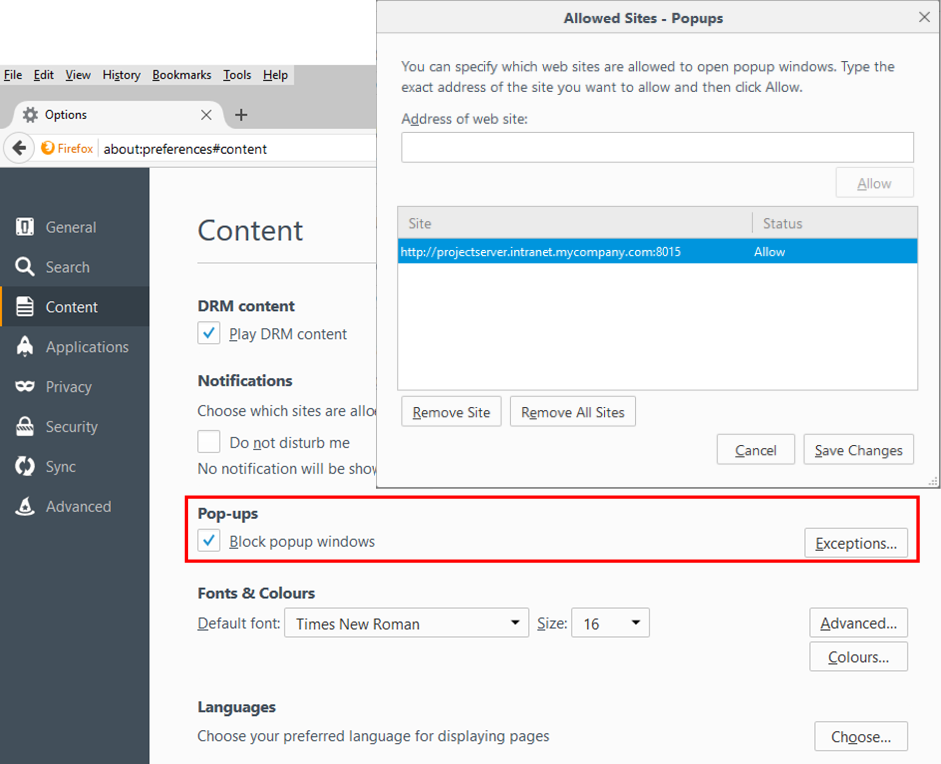Viewport: 941px width, 764px height.
Task: Open the Bookmarks menu
Action: [x=182, y=75]
